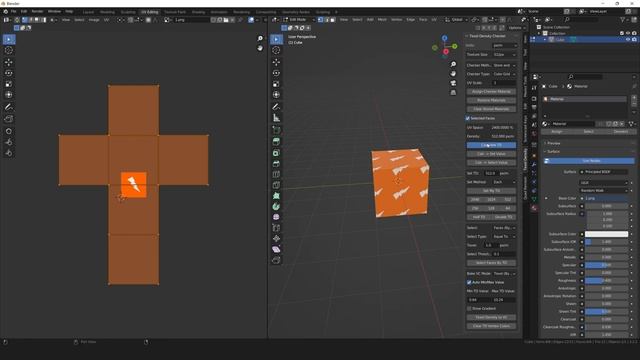
Task: Select the Grab sculpt tool in UV editor
Action: point(9,131)
